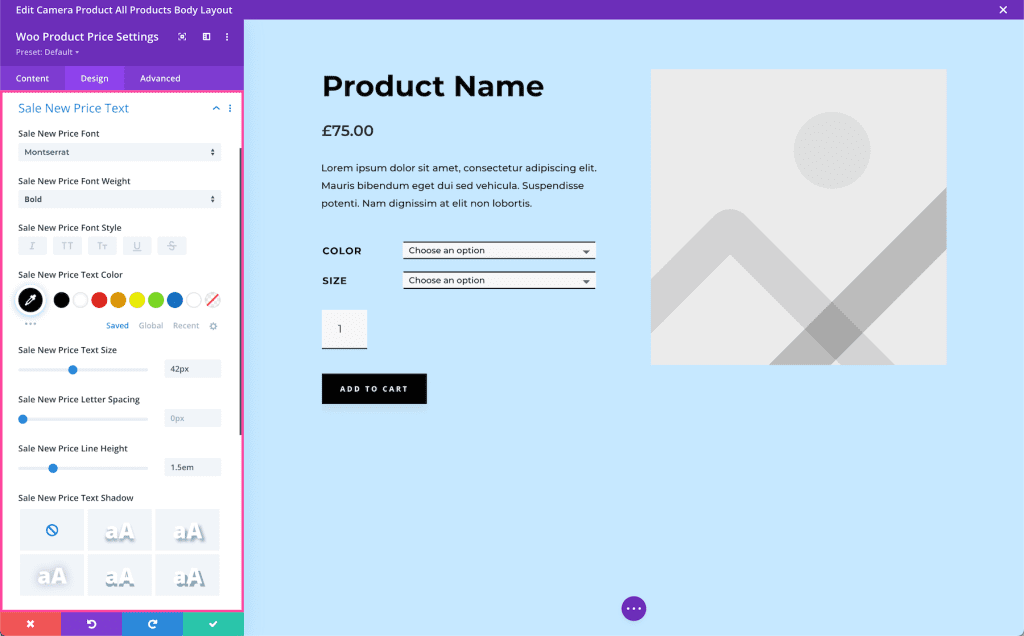Select the bottom-left heavy text shadow preset
The height and width of the screenshot is (636, 1024).
[x=51, y=575]
